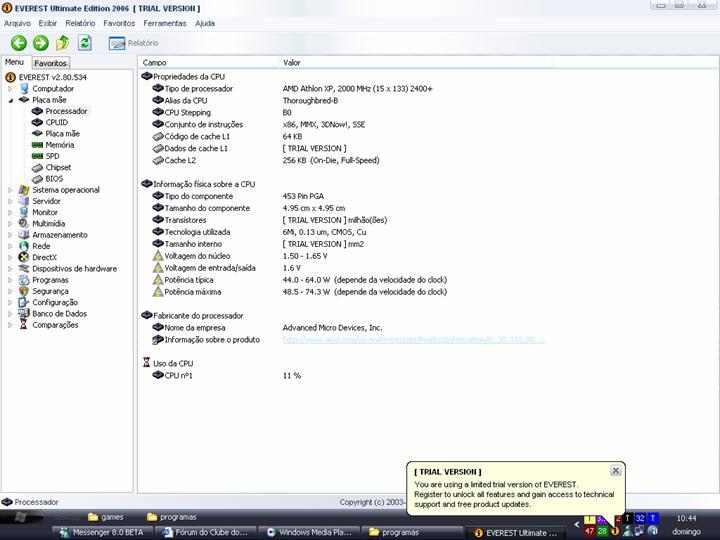
Task: Click the Multimídia icon in the tree
Action: (24, 224)
